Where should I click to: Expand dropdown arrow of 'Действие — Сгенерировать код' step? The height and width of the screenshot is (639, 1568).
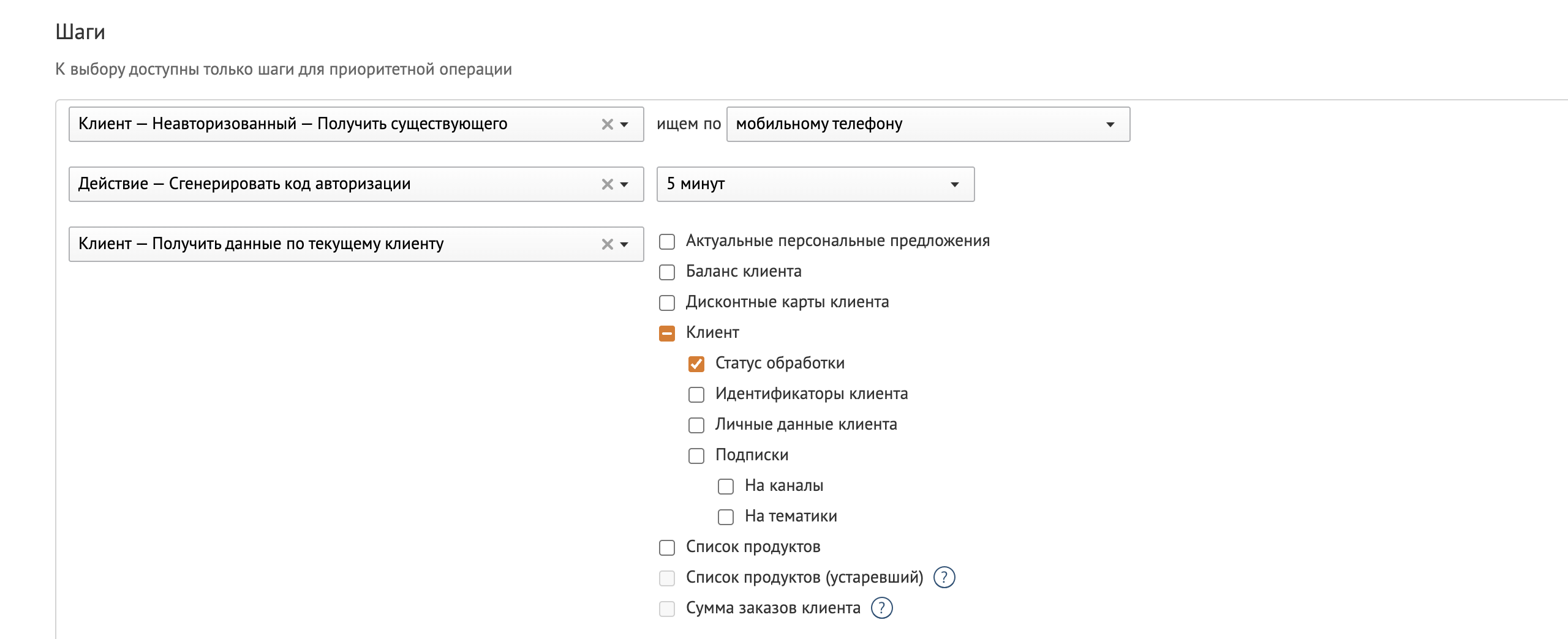[624, 184]
